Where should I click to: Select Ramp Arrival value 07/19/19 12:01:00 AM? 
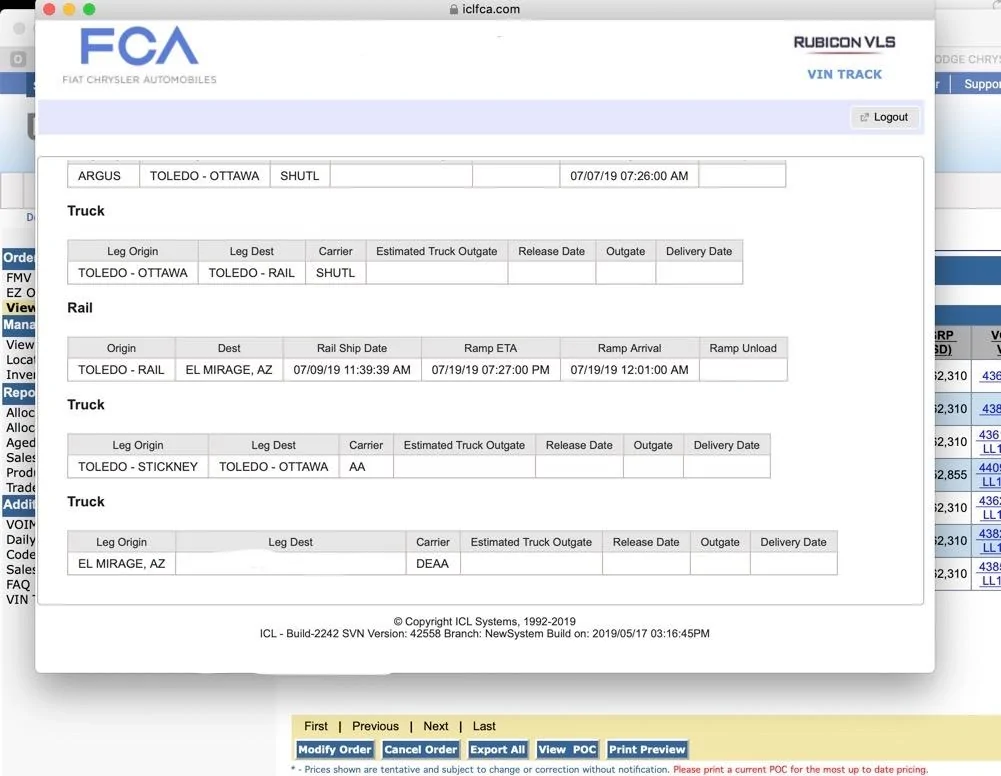click(629, 369)
